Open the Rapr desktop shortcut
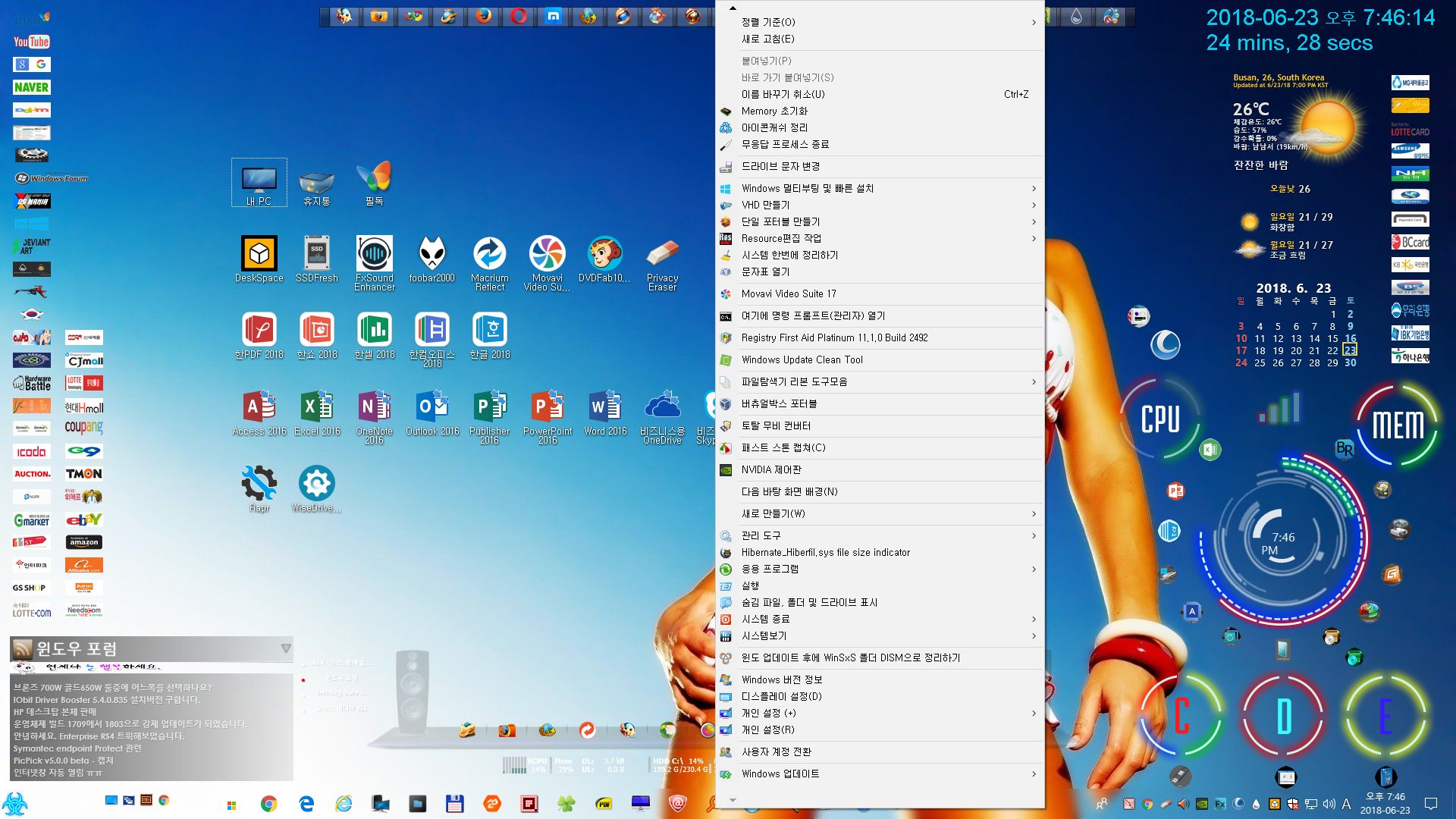Screen dimensions: 1456x819 (259, 488)
